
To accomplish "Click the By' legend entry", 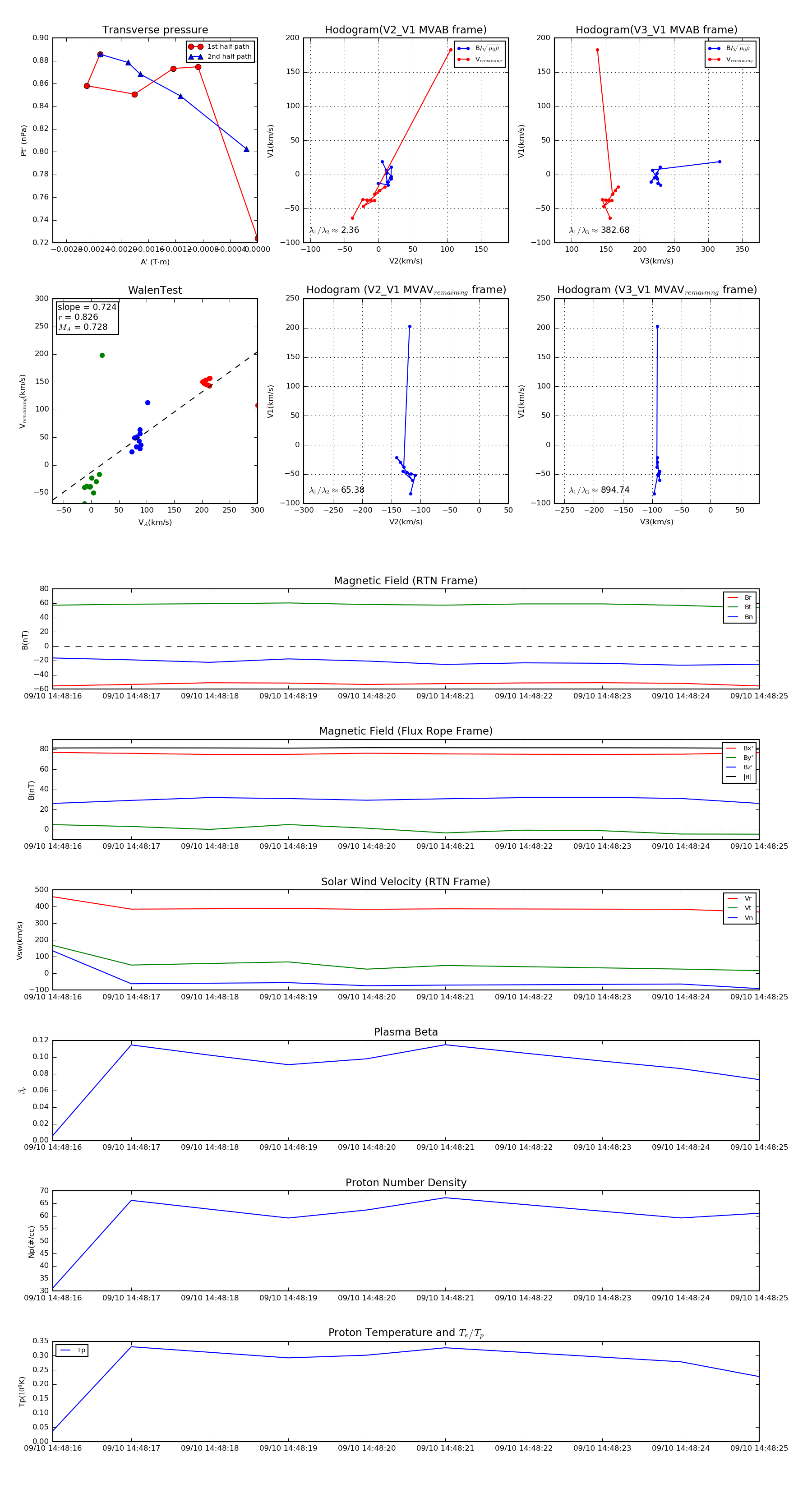I will point(739,758).
